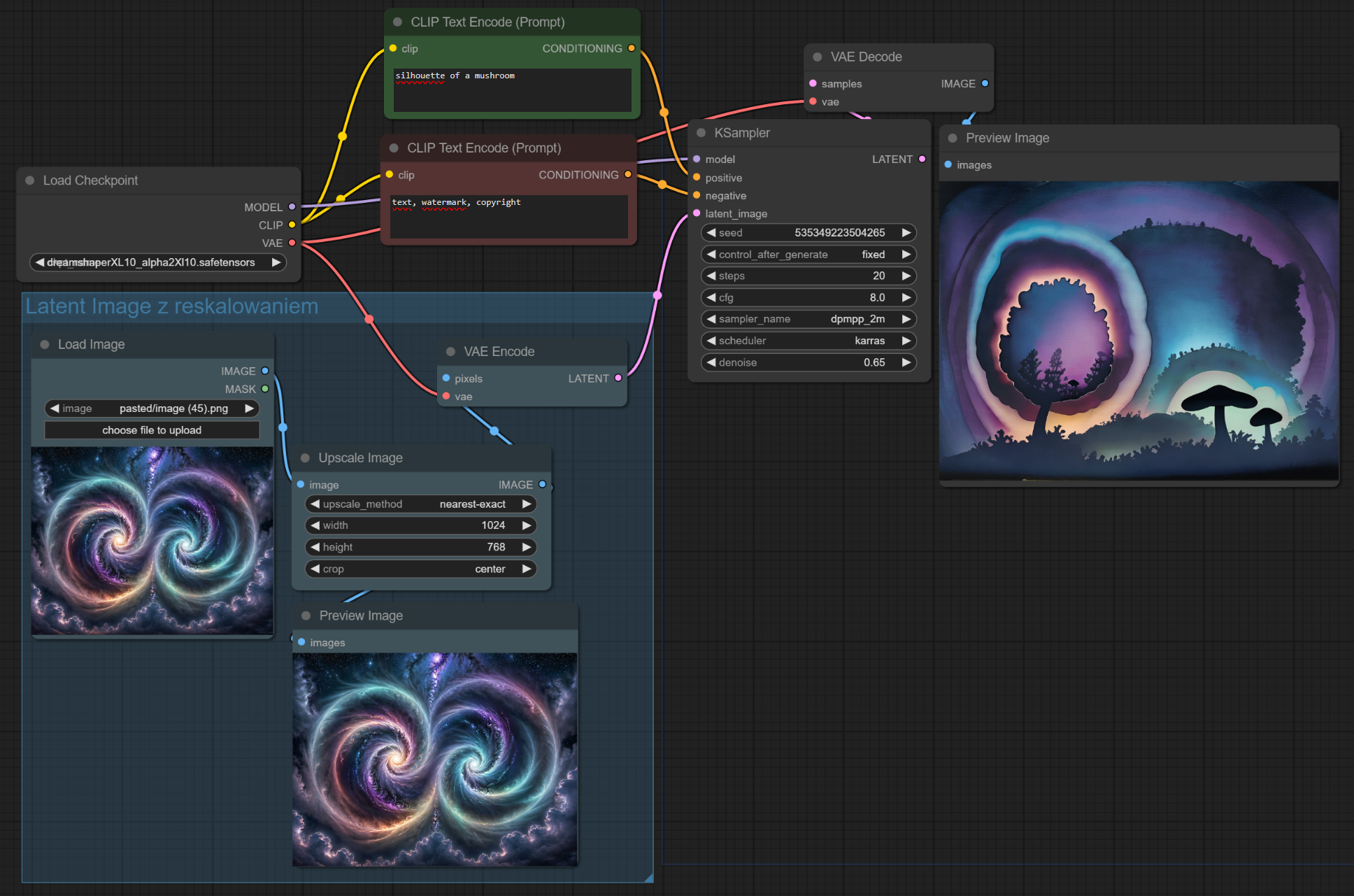Image resolution: width=1354 pixels, height=896 pixels.
Task: Click VAE Decode IMAGE output socket
Action: coord(985,84)
